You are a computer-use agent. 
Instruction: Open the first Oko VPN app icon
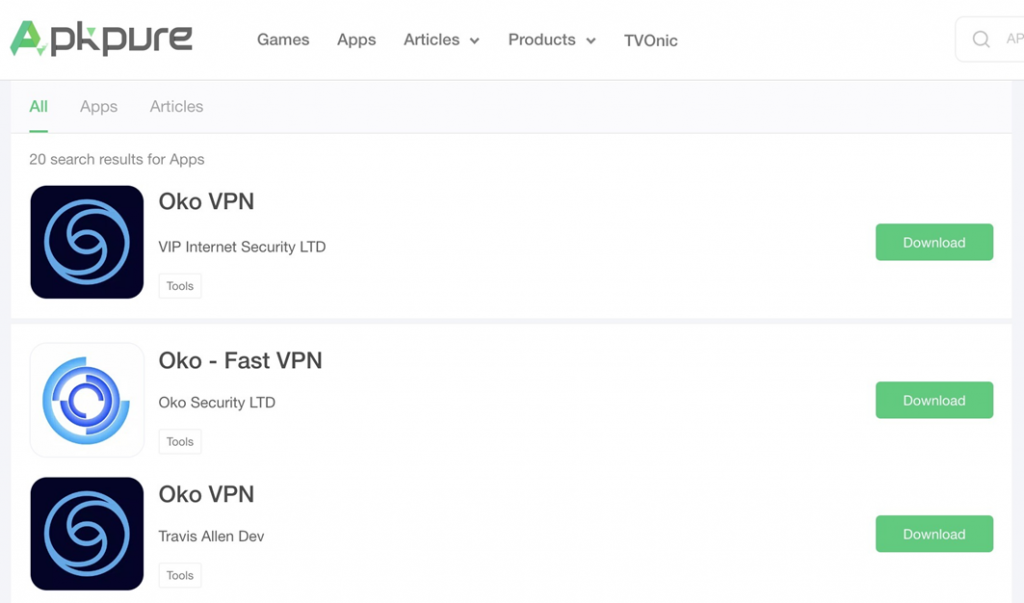pyautogui.click(x=87, y=242)
